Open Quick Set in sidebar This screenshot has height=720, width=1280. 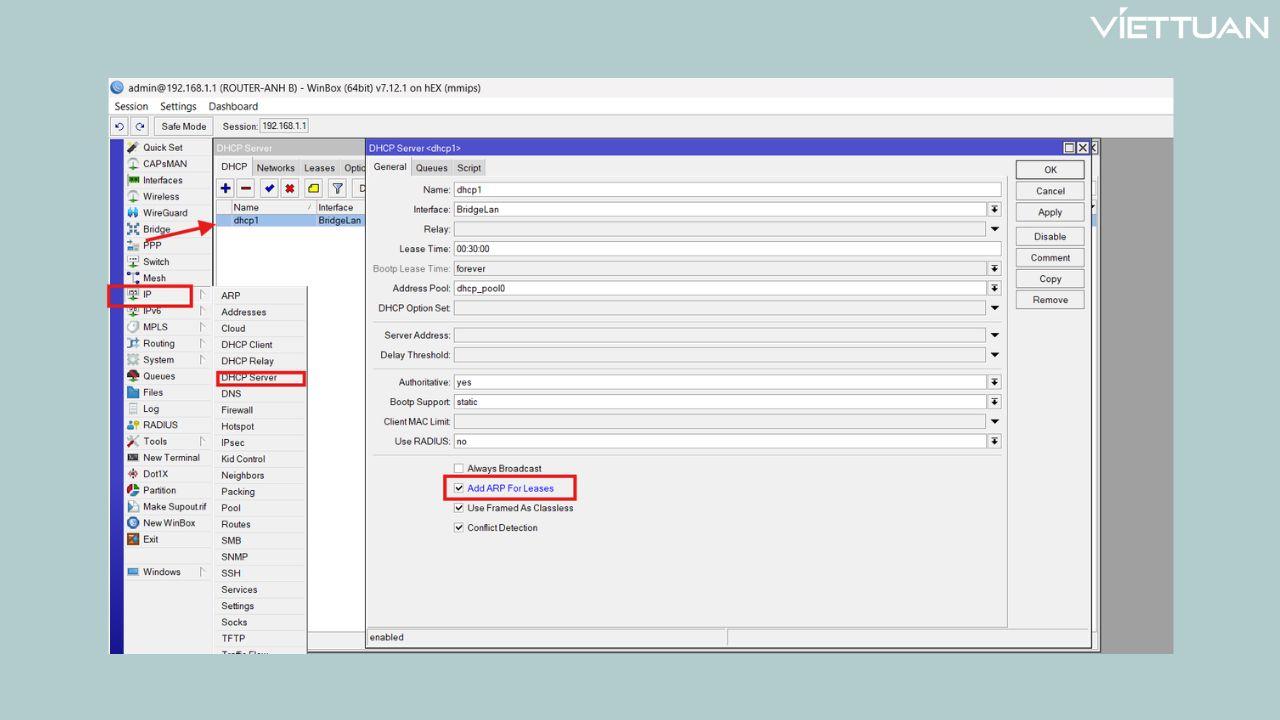point(162,147)
